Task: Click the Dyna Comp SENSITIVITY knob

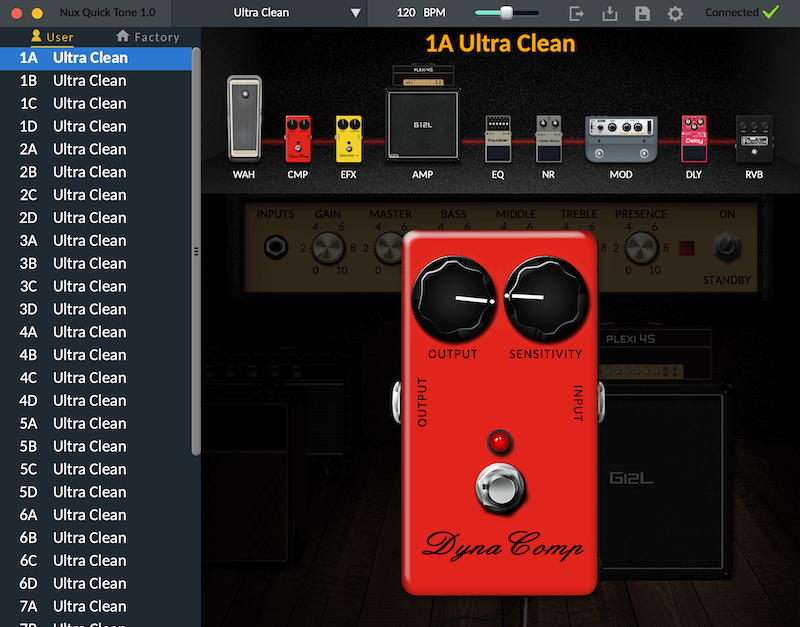Action: [x=544, y=299]
